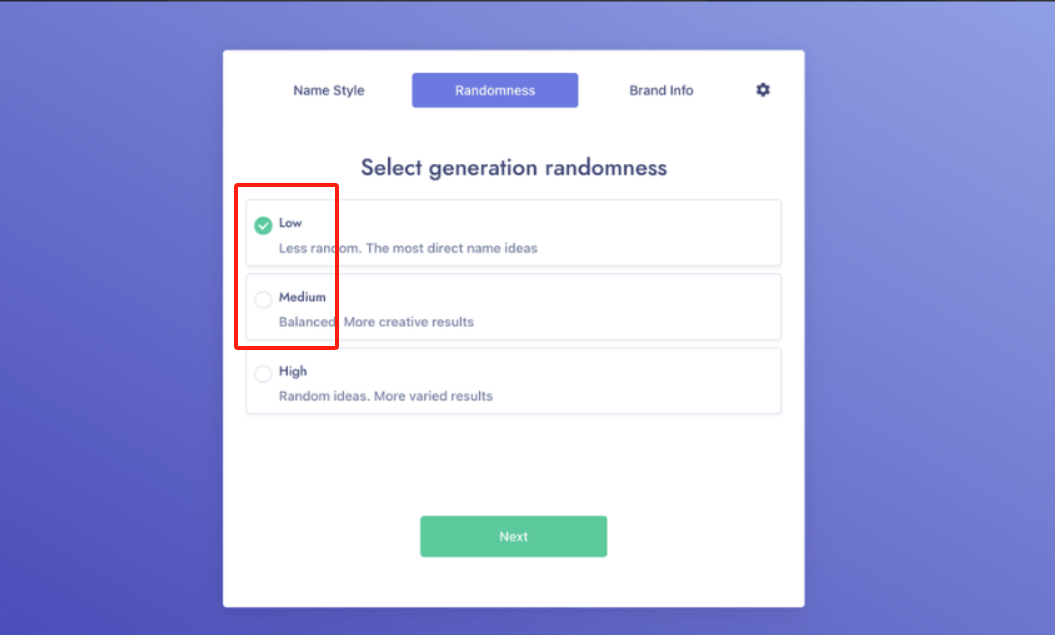Click "More creative results" description text
Image resolution: width=1055 pixels, height=635 pixels.
point(409,322)
